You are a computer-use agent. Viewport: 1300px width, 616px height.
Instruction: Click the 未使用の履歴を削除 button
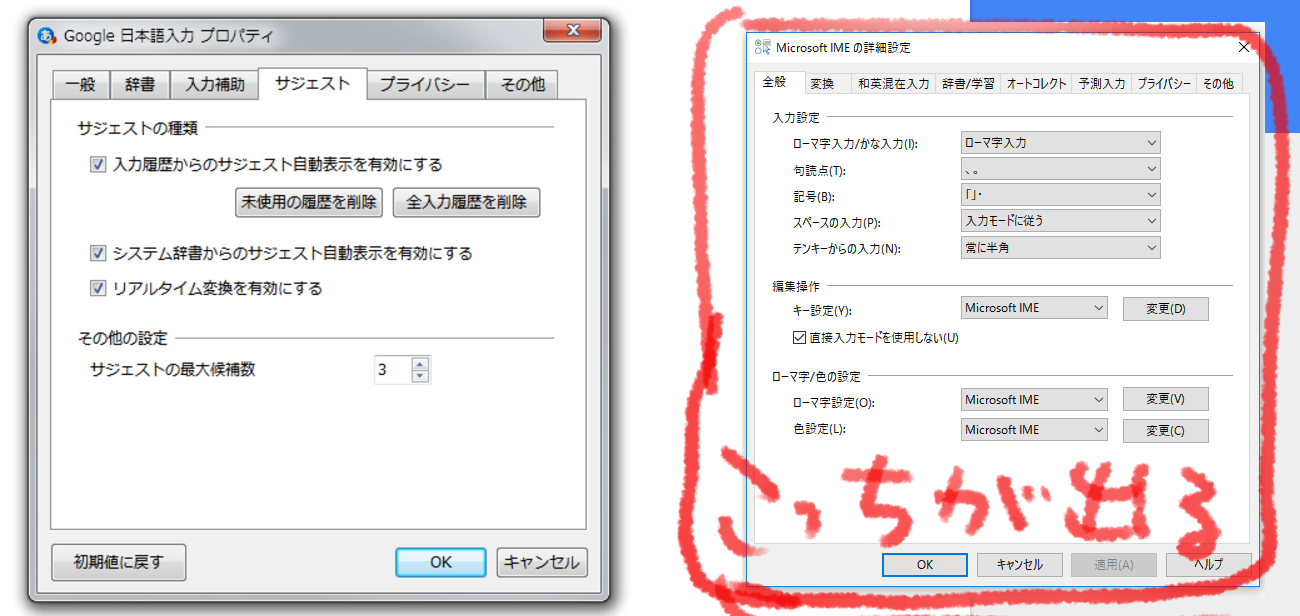coord(309,202)
